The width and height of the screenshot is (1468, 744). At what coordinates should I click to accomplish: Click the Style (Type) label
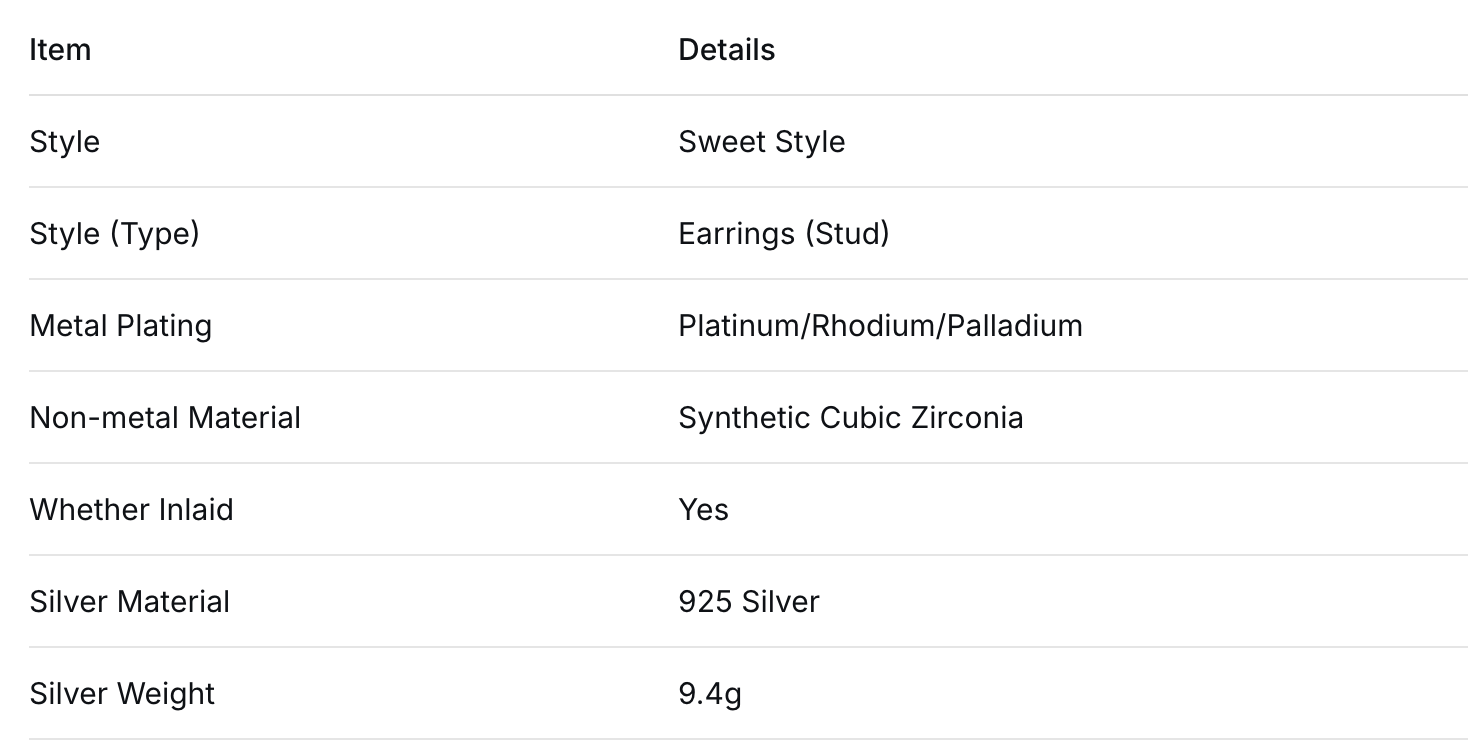[114, 233]
